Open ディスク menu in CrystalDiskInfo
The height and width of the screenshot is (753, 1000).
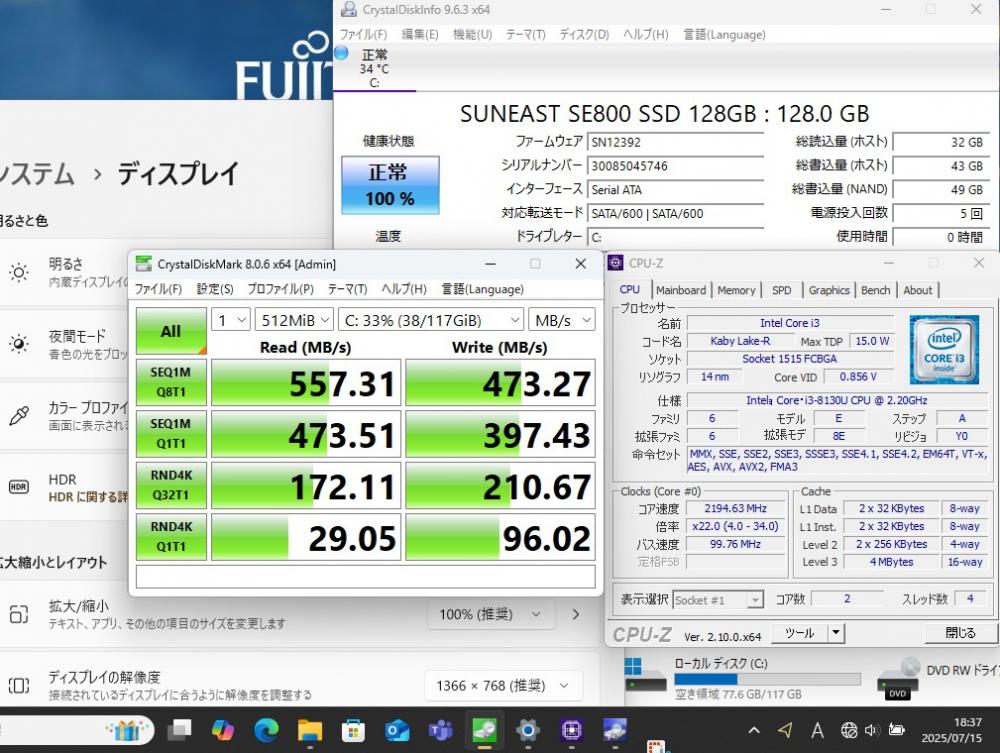pyautogui.click(x=584, y=34)
